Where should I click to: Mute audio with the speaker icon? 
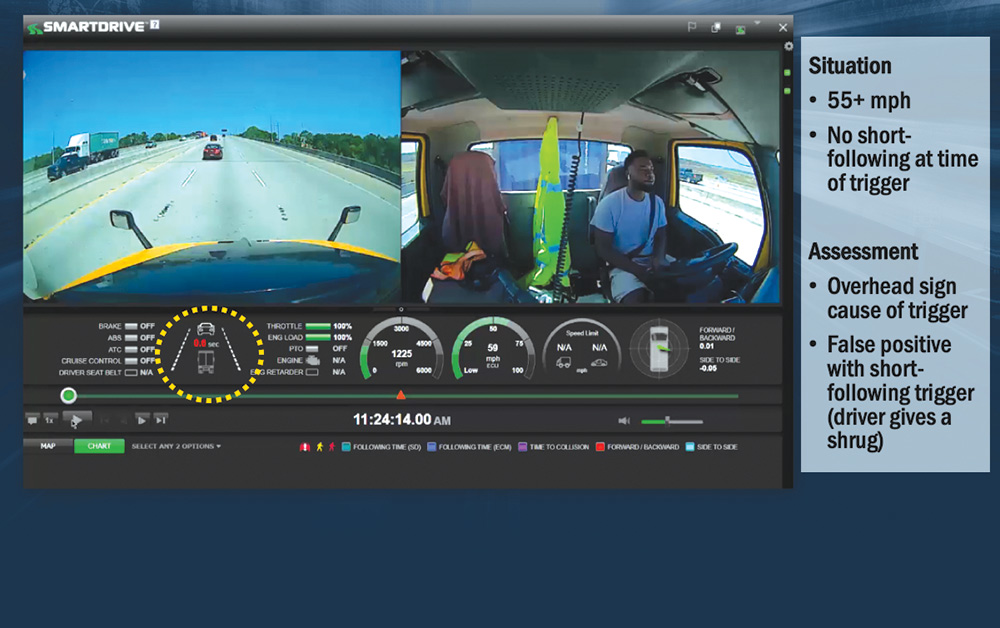pos(623,421)
